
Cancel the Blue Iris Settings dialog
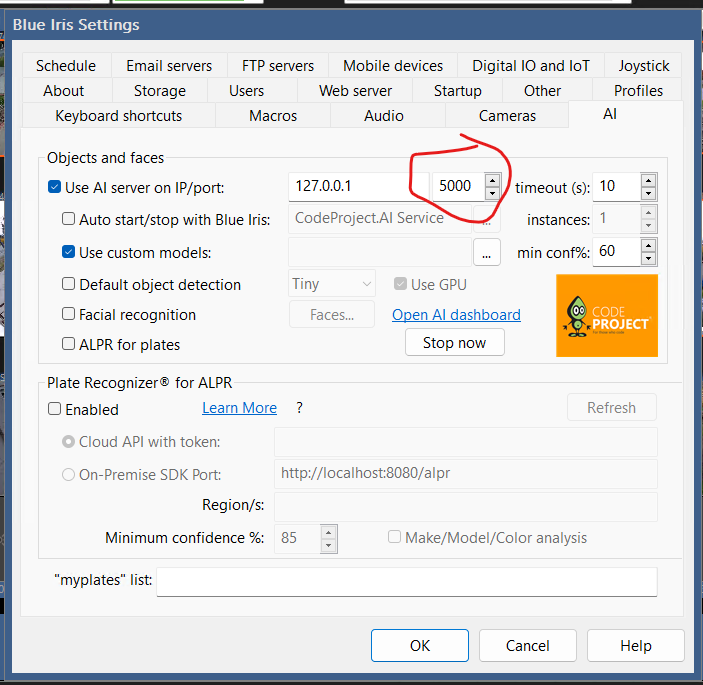pyautogui.click(x=528, y=646)
